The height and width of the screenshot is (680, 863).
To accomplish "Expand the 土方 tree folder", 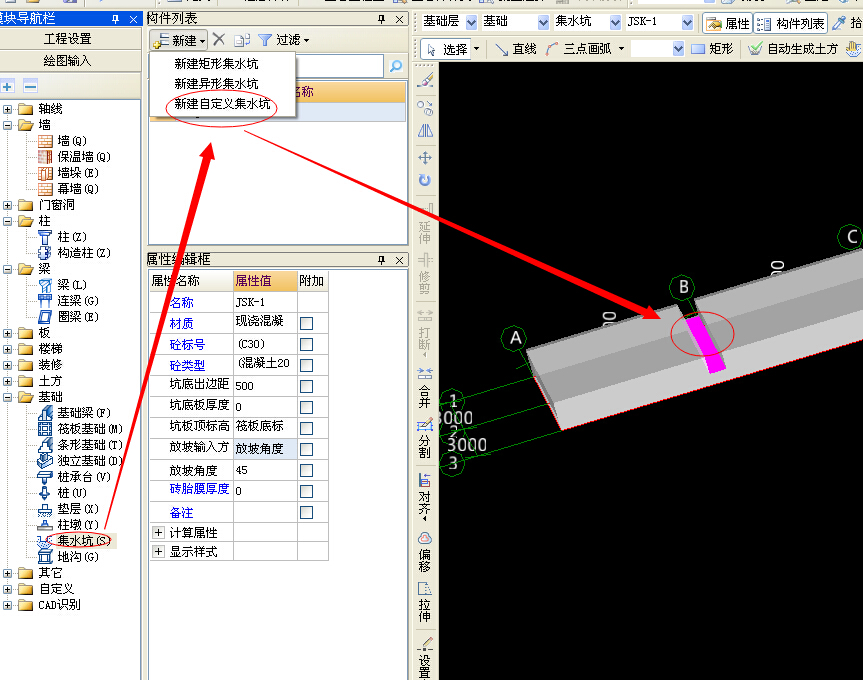I will coord(7,381).
